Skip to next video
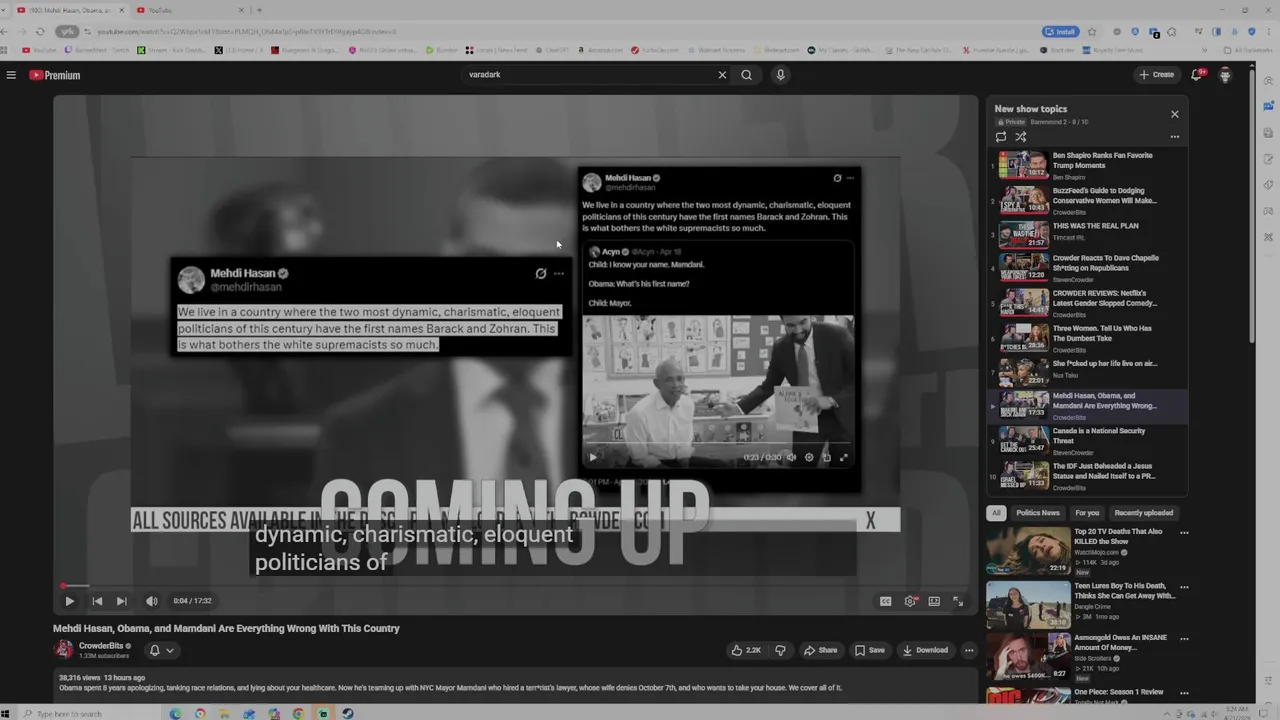The height and width of the screenshot is (720, 1280). coord(121,601)
